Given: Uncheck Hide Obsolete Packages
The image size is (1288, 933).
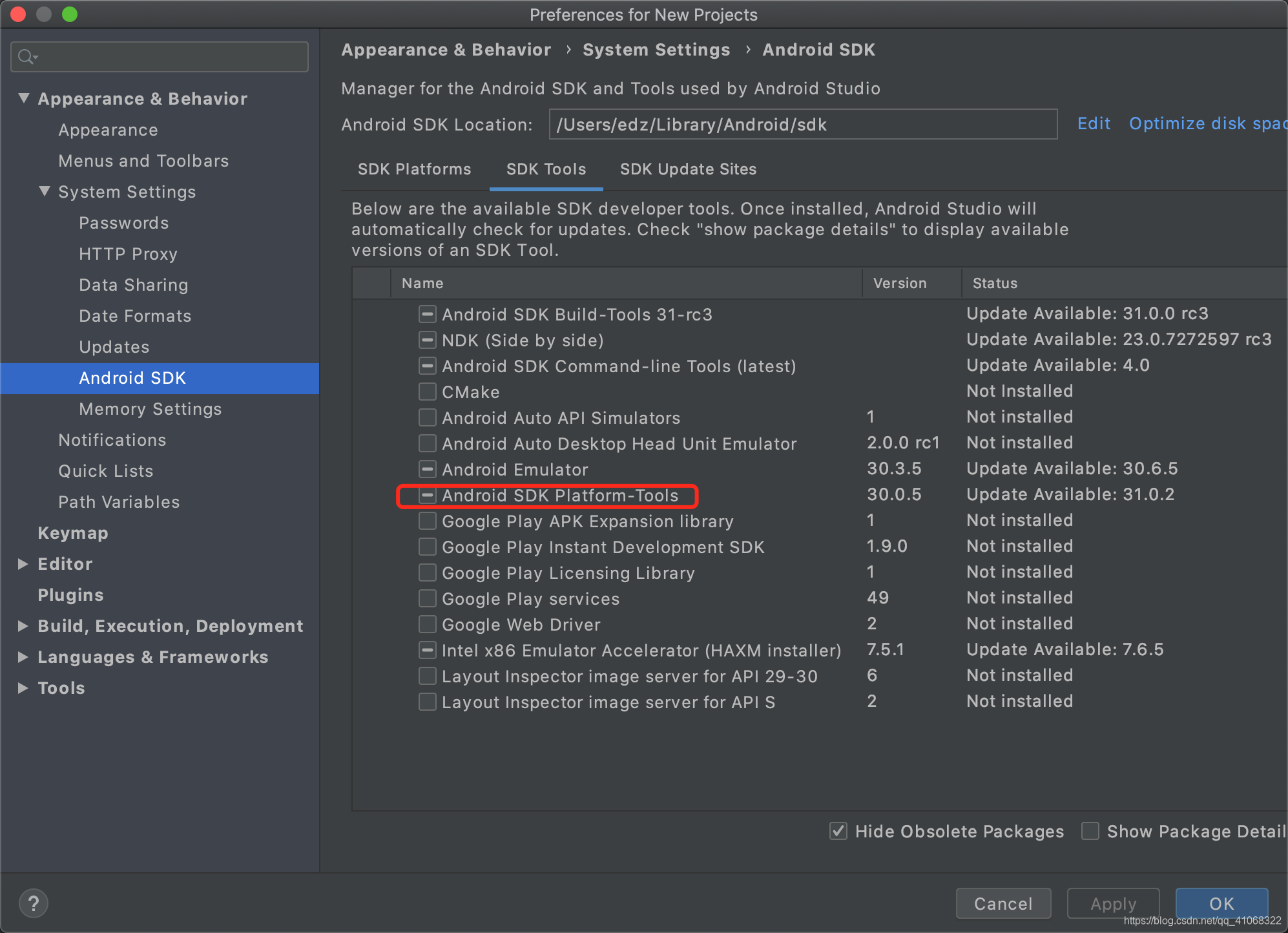Looking at the screenshot, I should point(838,832).
